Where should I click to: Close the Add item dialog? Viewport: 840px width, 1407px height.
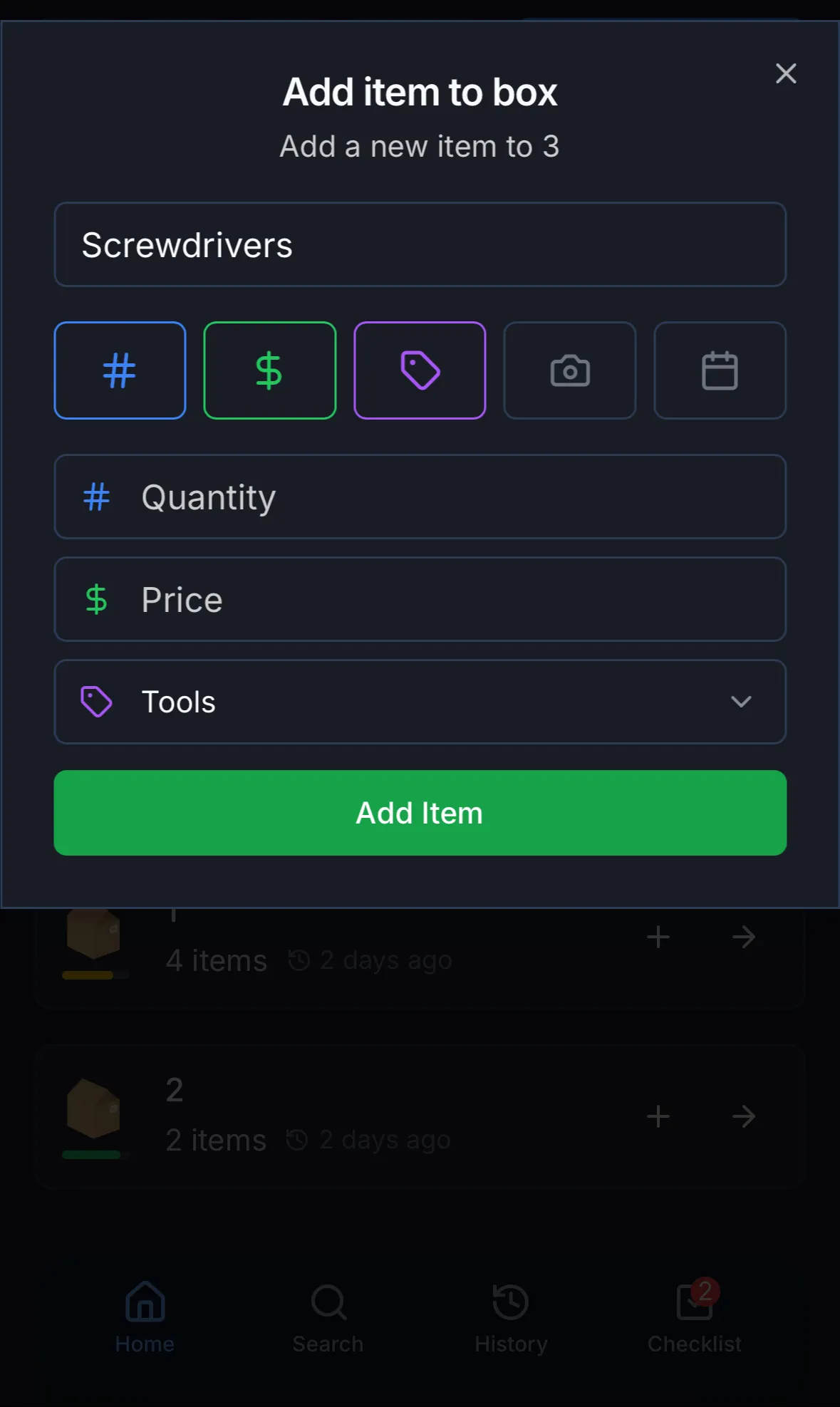786,73
